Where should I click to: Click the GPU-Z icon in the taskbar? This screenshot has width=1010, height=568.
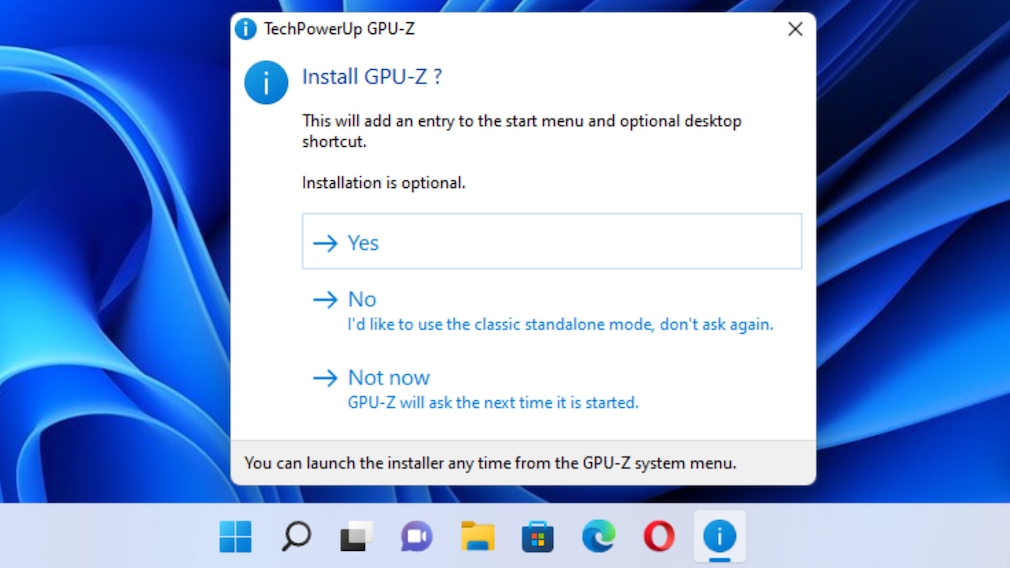[719, 537]
